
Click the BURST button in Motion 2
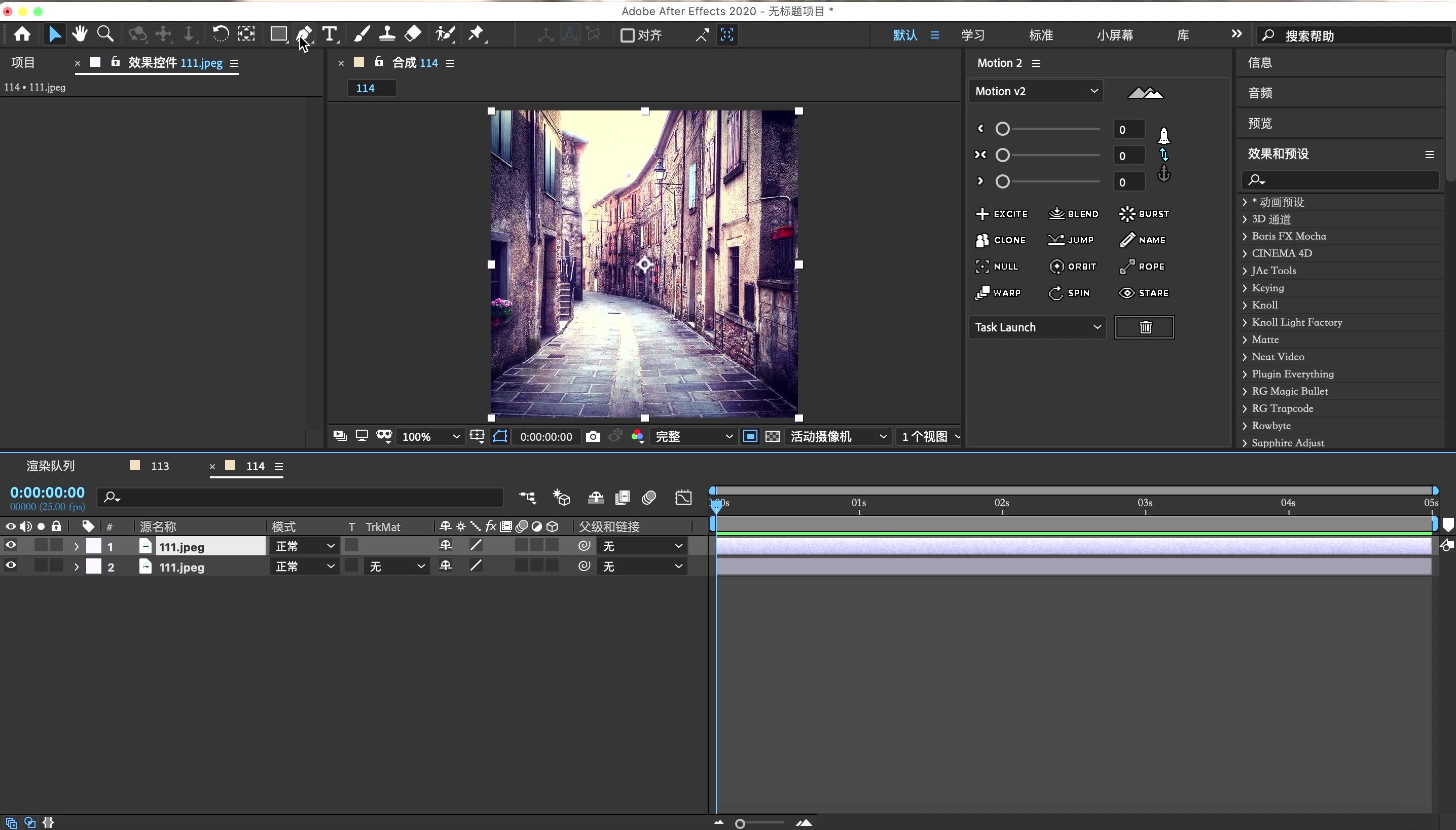1145,214
